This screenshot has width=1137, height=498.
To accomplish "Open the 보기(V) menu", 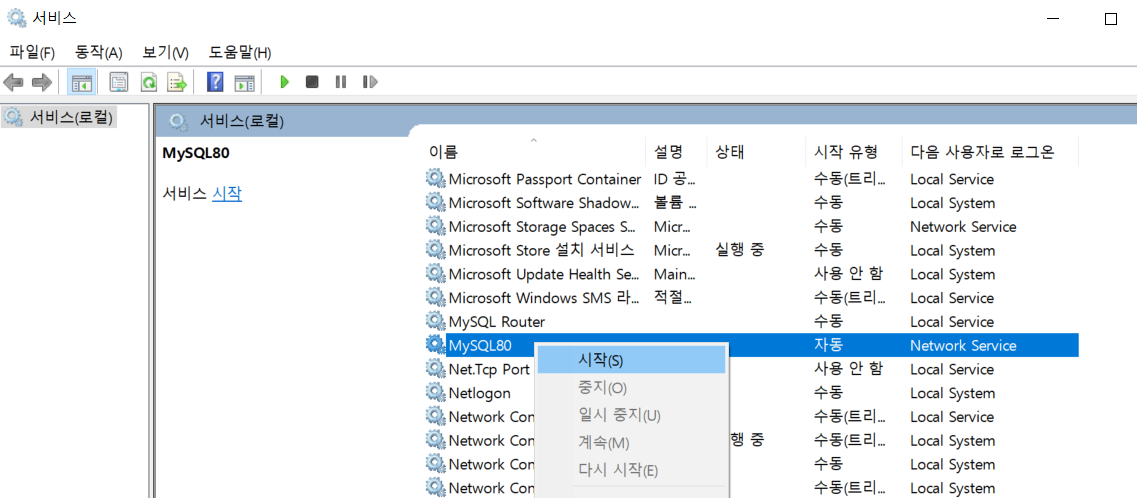I will coord(165,52).
